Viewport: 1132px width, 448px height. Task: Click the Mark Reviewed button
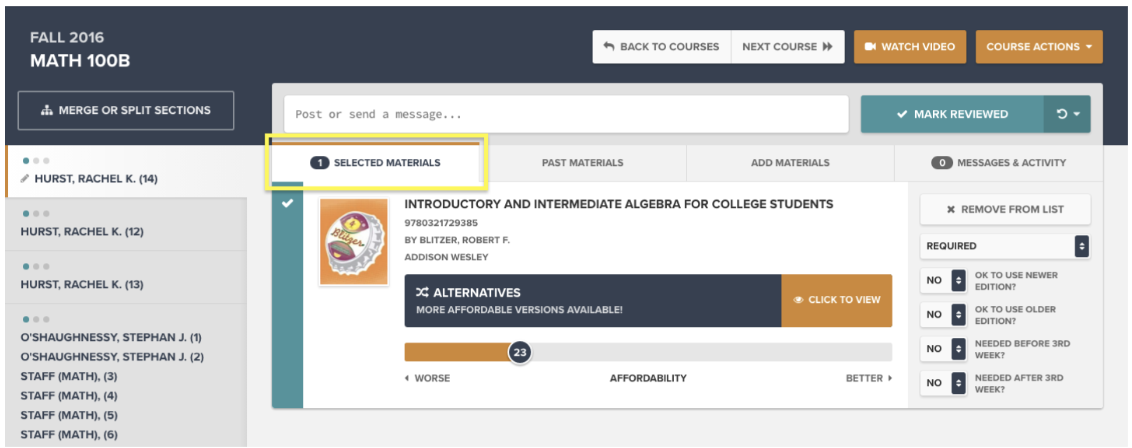coord(952,114)
